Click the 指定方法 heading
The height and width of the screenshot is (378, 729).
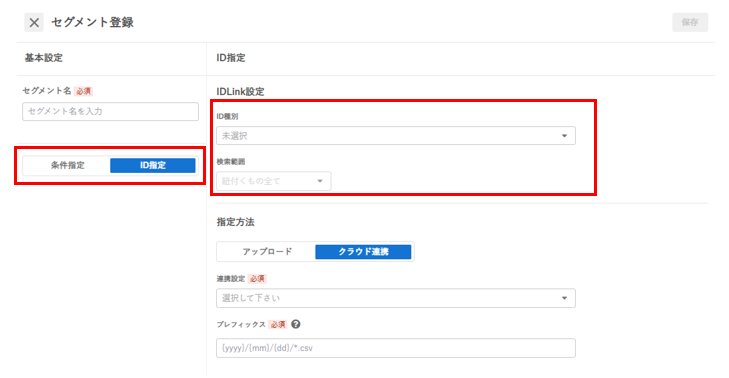coord(235,222)
